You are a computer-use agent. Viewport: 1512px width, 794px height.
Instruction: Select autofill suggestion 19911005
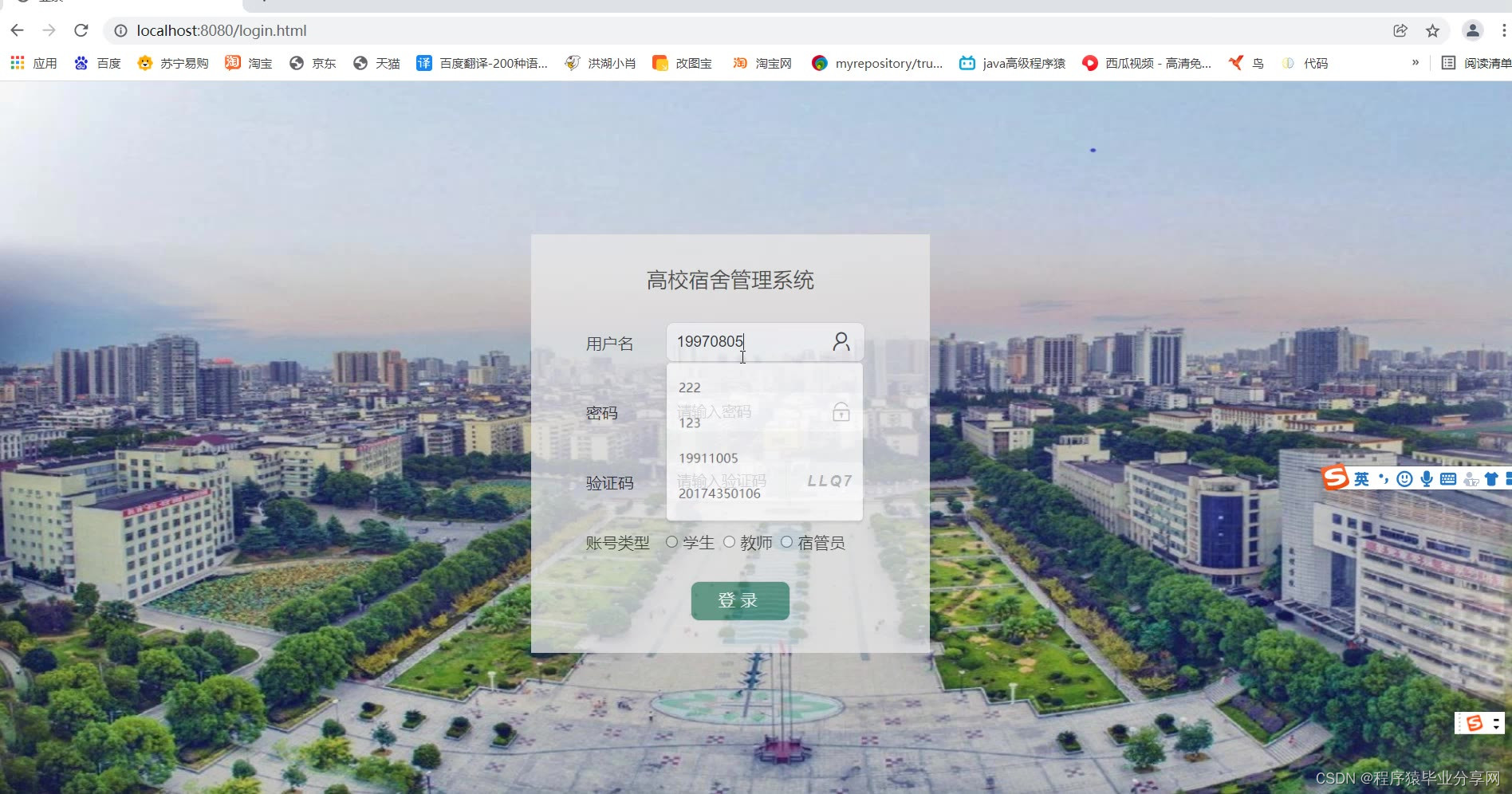pos(764,458)
